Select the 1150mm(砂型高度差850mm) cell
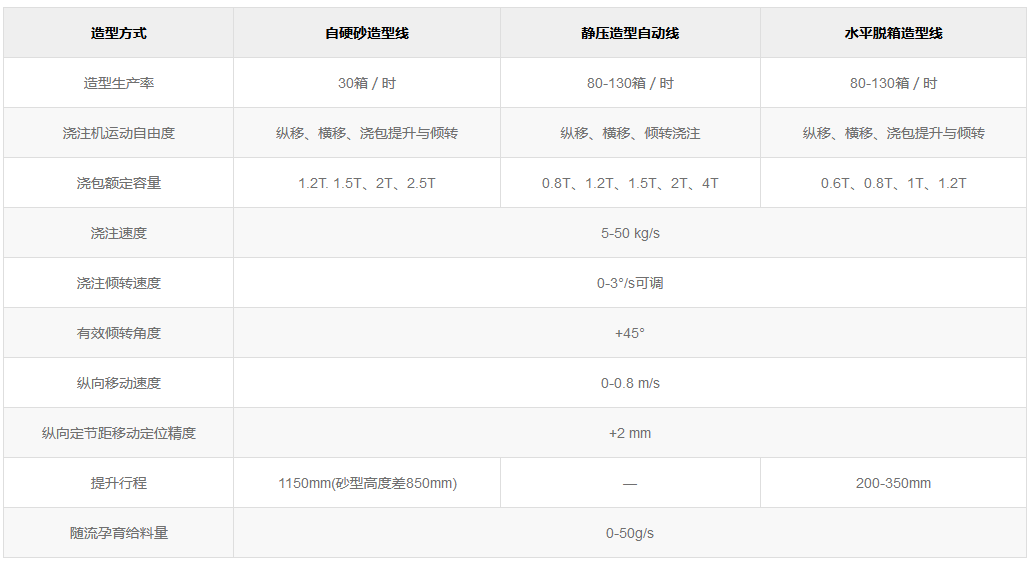The height and width of the screenshot is (564, 1035). click(x=367, y=483)
